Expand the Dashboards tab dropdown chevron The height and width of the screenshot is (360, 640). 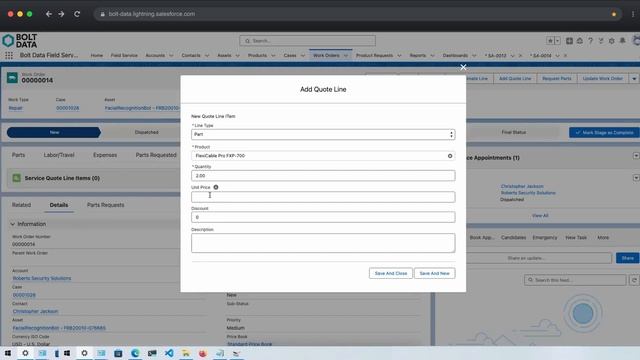pos(474,56)
